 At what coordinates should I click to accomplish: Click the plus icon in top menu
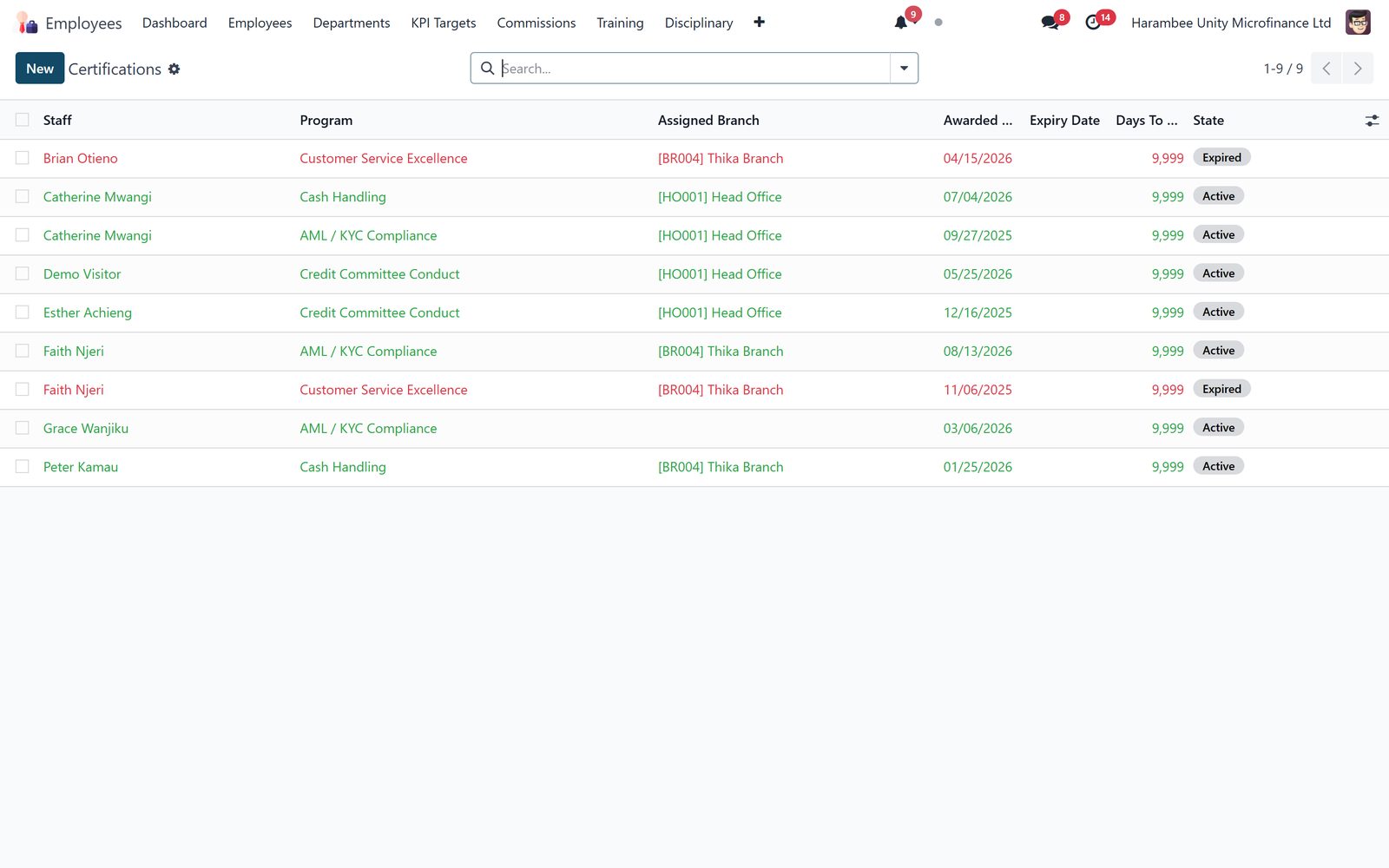coord(759,23)
